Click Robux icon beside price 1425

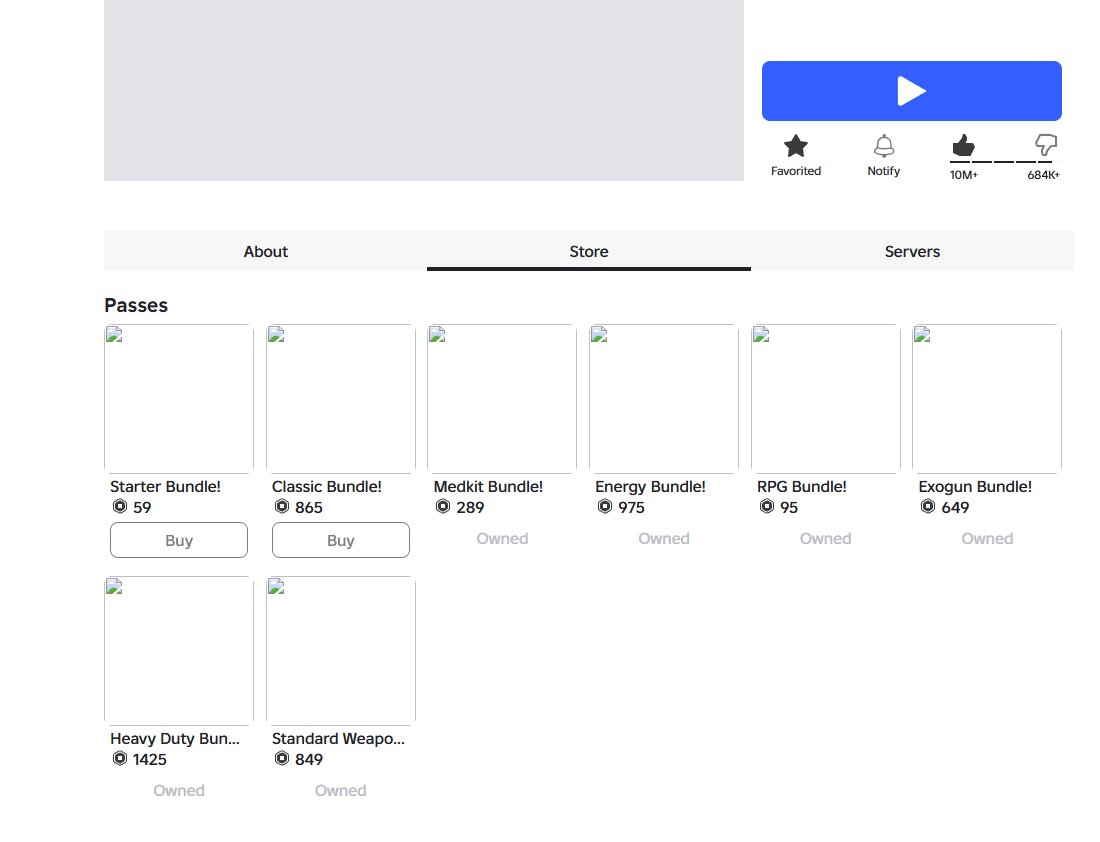(x=120, y=759)
